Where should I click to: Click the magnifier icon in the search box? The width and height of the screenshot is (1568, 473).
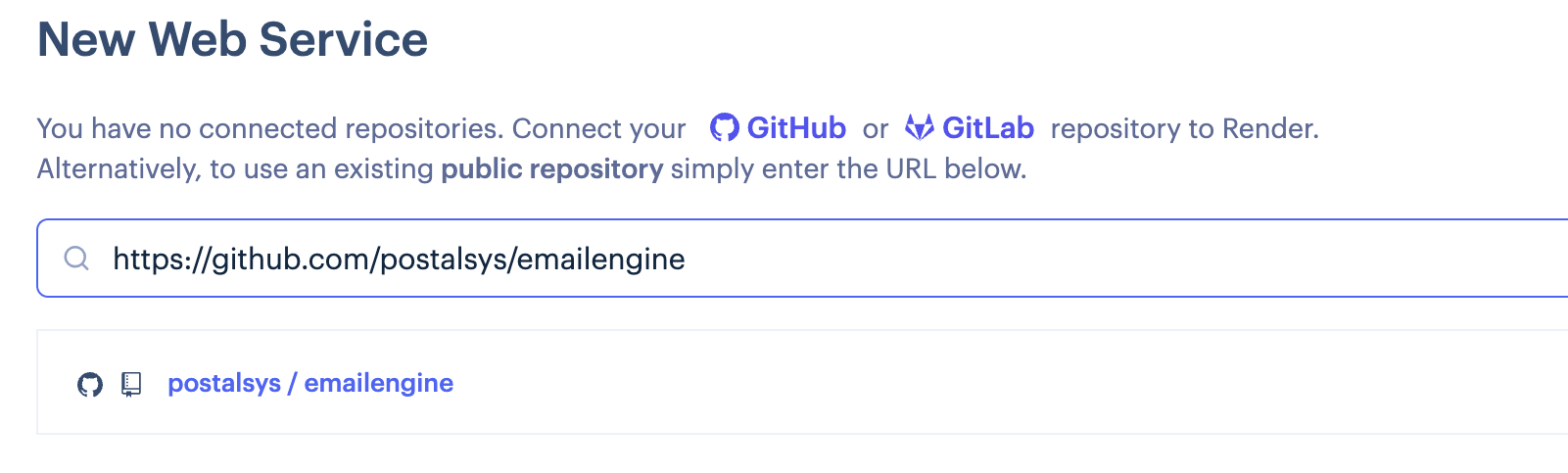tap(76, 259)
